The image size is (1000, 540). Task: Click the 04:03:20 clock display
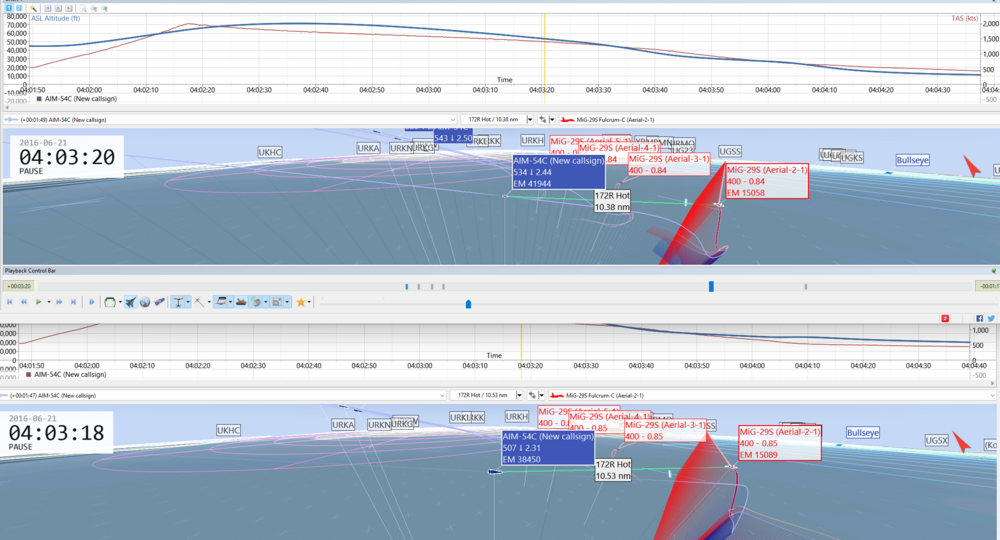coord(67,157)
